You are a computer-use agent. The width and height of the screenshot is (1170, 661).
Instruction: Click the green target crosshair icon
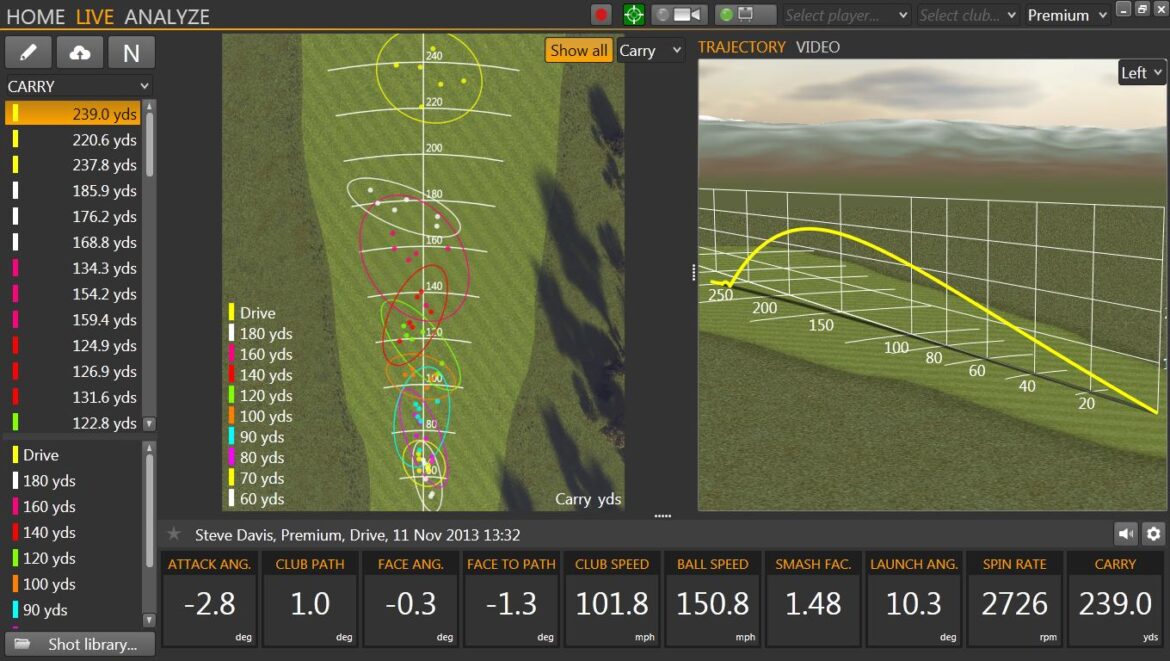pos(633,15)
